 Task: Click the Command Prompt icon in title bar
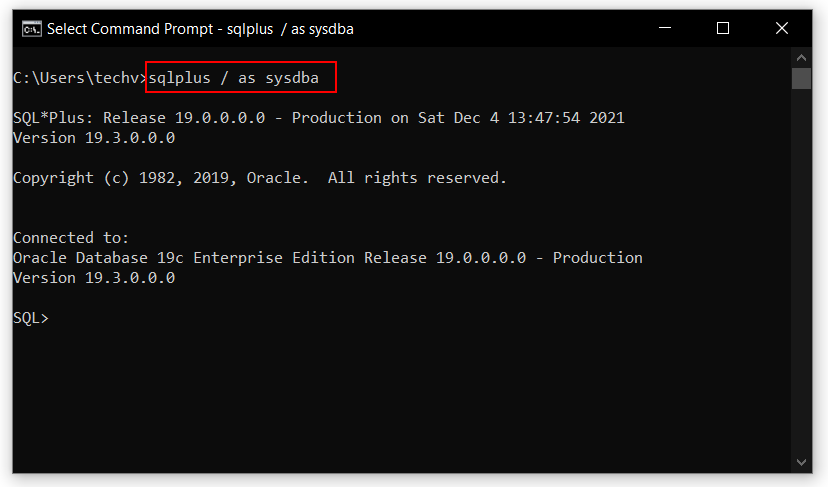click(31, 29)
